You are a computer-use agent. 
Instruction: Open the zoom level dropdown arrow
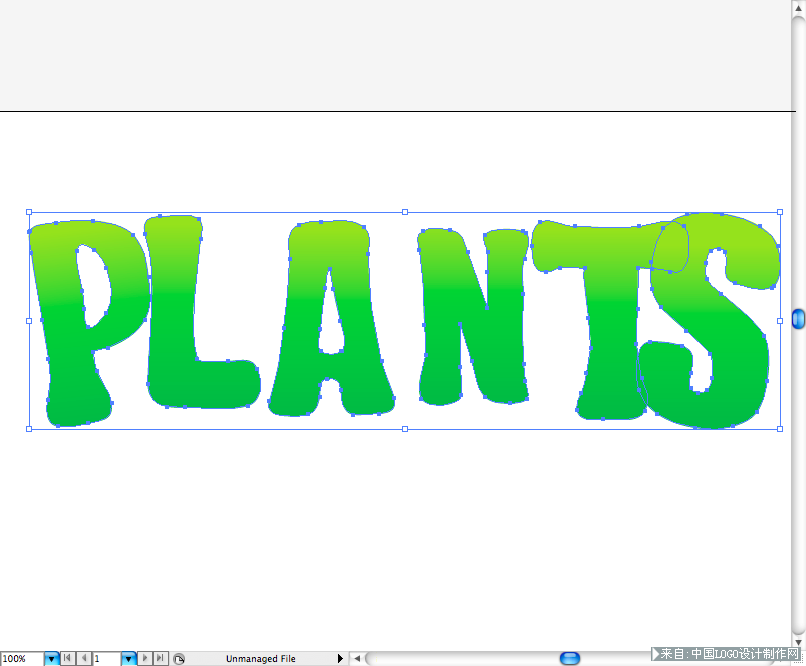51,658
